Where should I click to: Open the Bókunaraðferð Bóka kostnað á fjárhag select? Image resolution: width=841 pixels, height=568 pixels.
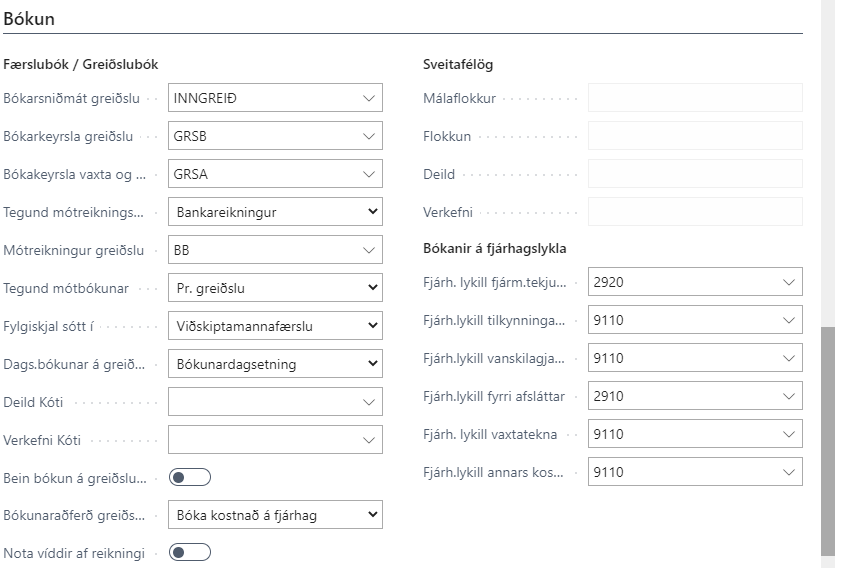[x=275, y=515]
